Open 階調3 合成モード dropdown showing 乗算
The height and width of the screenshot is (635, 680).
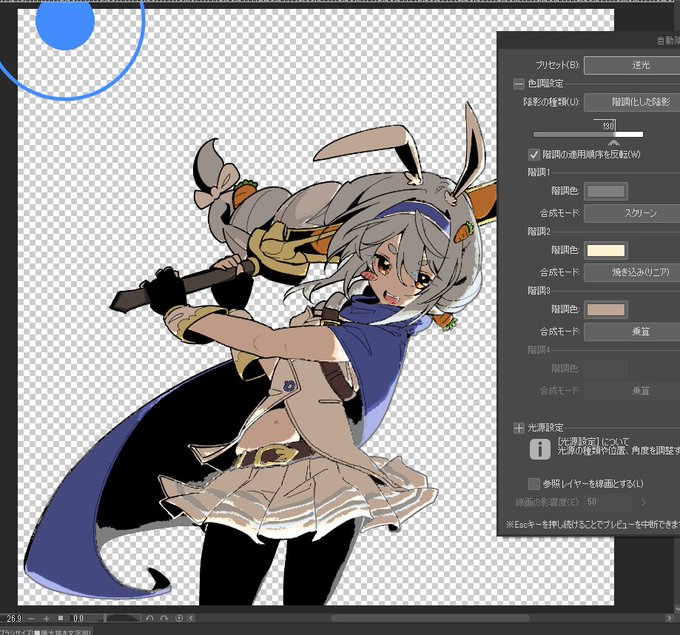tap(632, 332)
